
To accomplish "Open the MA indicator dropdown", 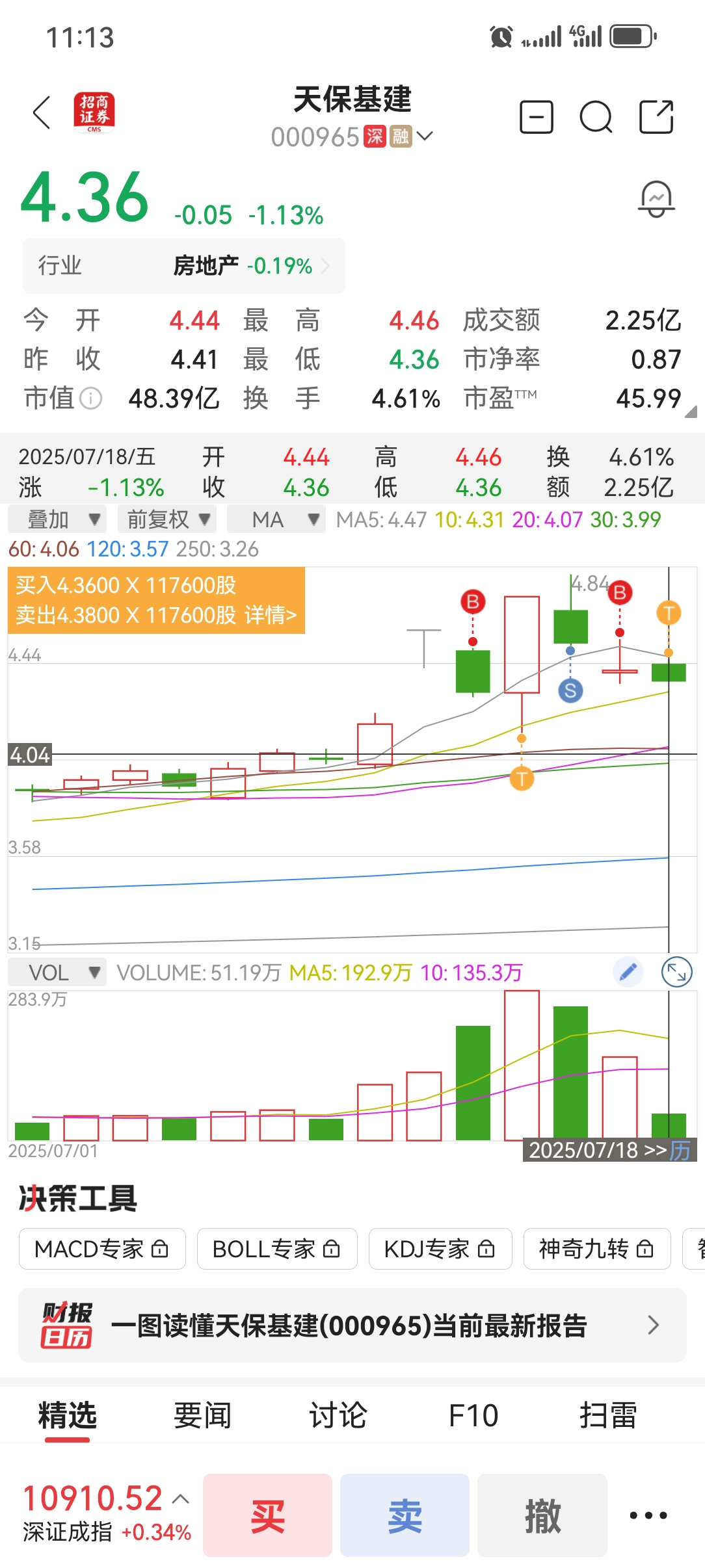I will pyautogui.click(x=276, y=519).
